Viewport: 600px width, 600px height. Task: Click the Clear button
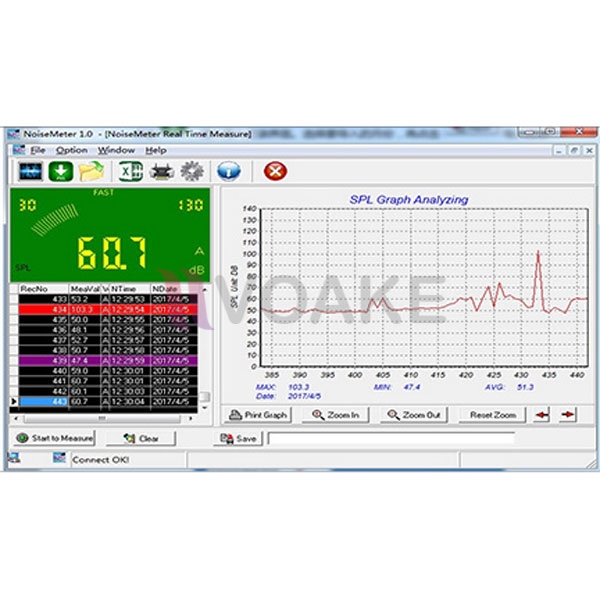tap(141, 439)
